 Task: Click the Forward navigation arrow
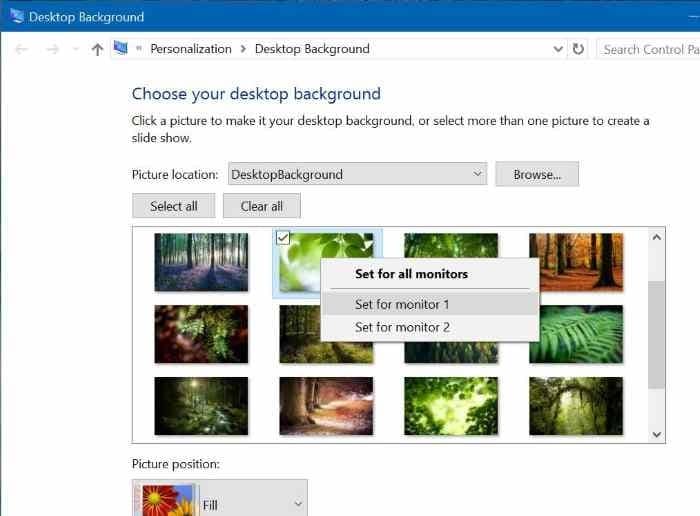[53, 49]
